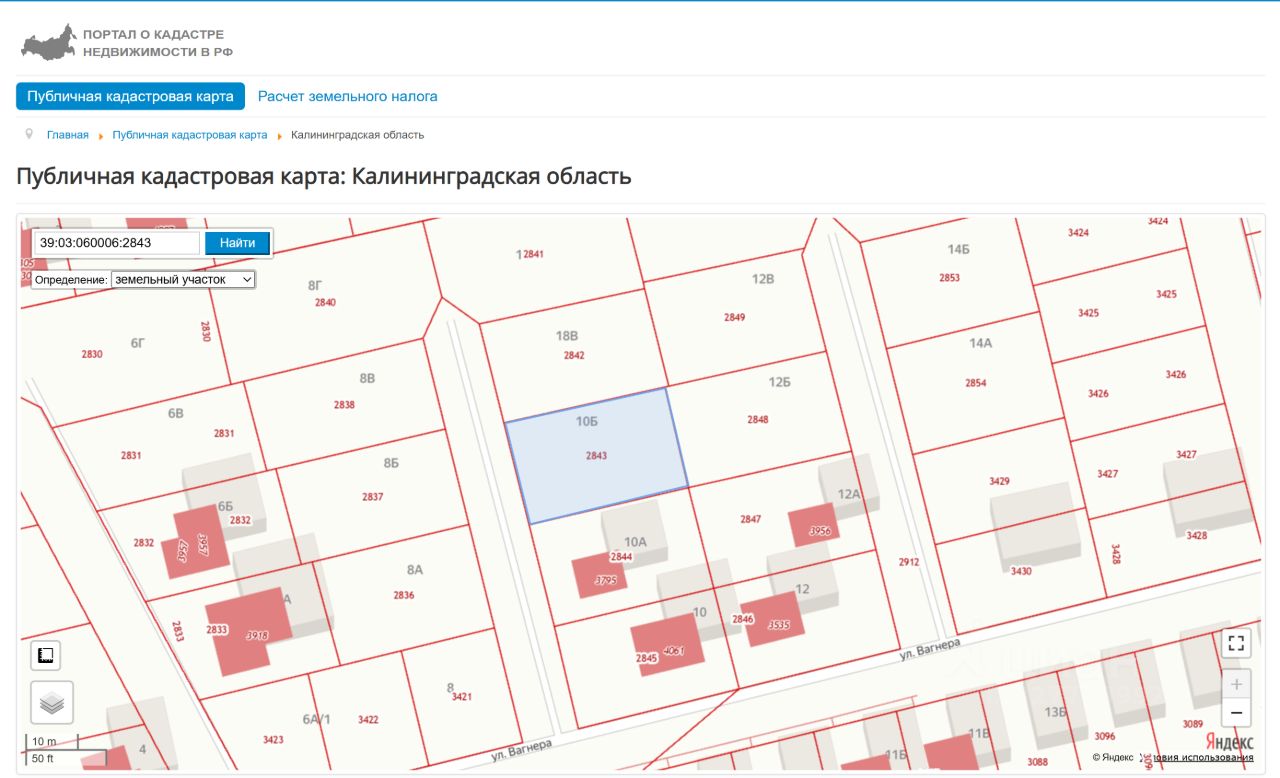Click the portal title 'Портал о кадастре недвижимости в РФ'
The width and height of the screenshot is (1280, 778).
pos(158,43)
